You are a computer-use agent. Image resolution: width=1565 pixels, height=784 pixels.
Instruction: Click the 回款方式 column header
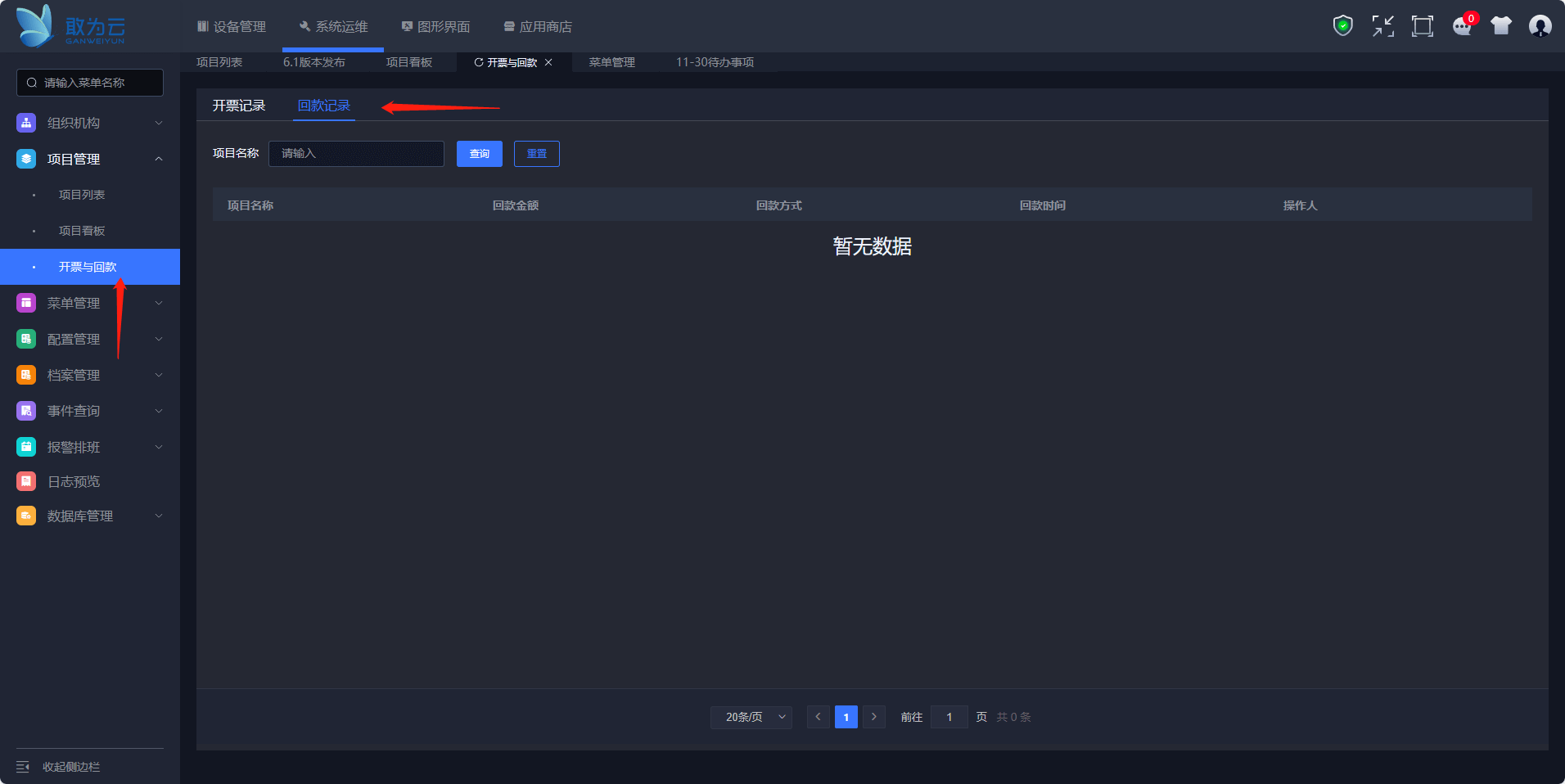779,205
